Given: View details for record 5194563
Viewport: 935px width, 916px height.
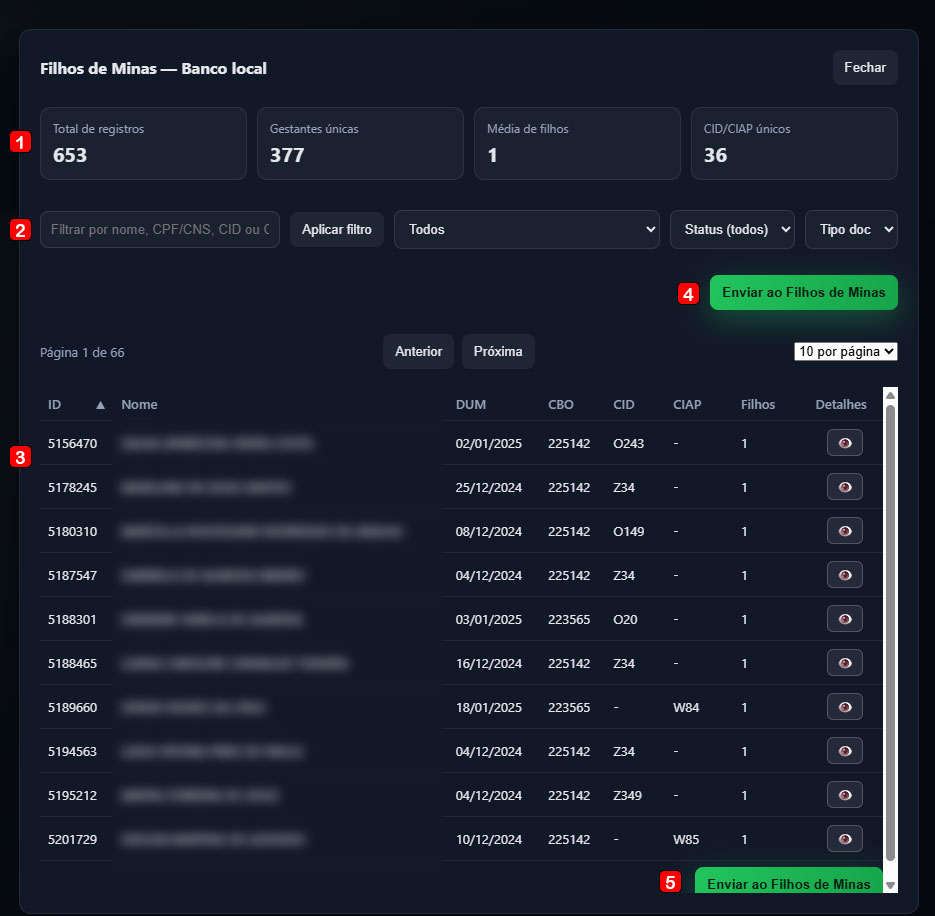Looking at the screenshot, I should pyautogui.click(x=844, y=751).
